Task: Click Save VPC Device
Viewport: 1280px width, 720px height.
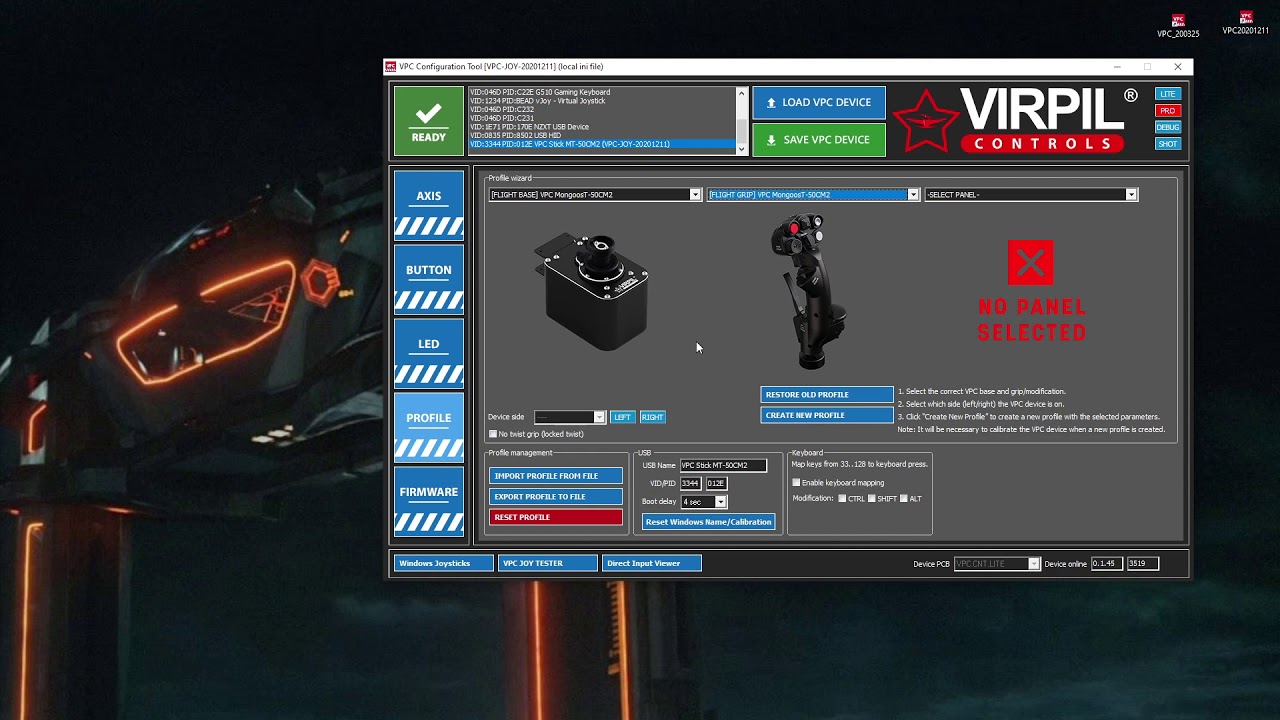Action: coord(819,140)
